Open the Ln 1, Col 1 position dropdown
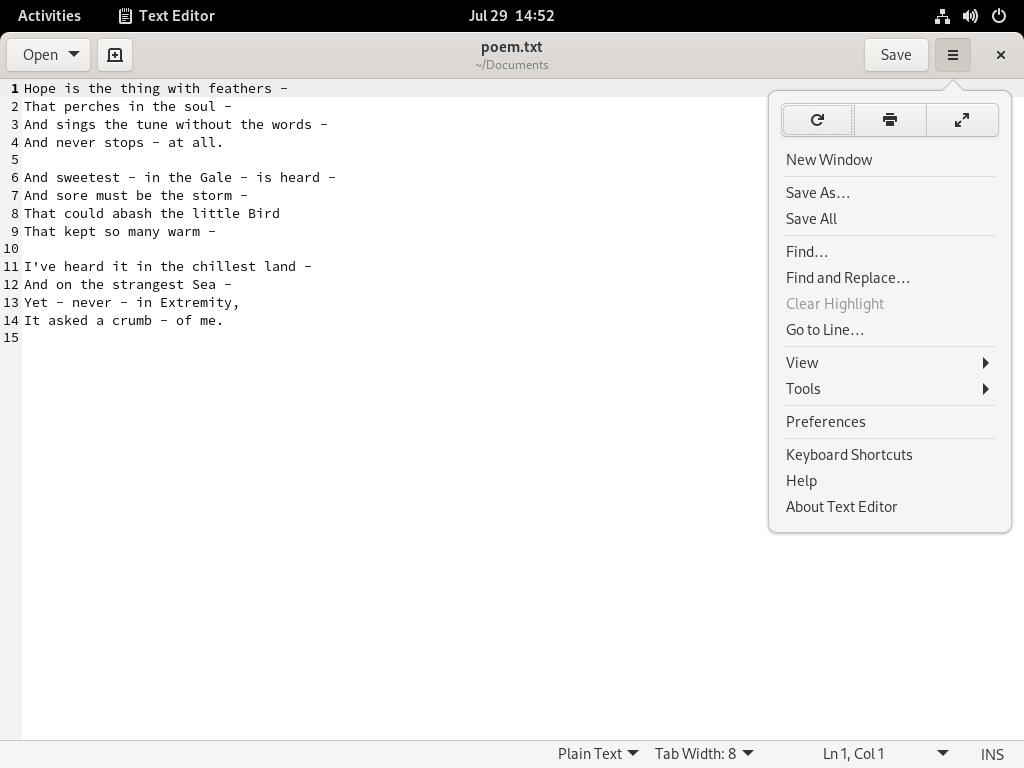The width and height of the screenshot is (1024, 768). (885, 754)
